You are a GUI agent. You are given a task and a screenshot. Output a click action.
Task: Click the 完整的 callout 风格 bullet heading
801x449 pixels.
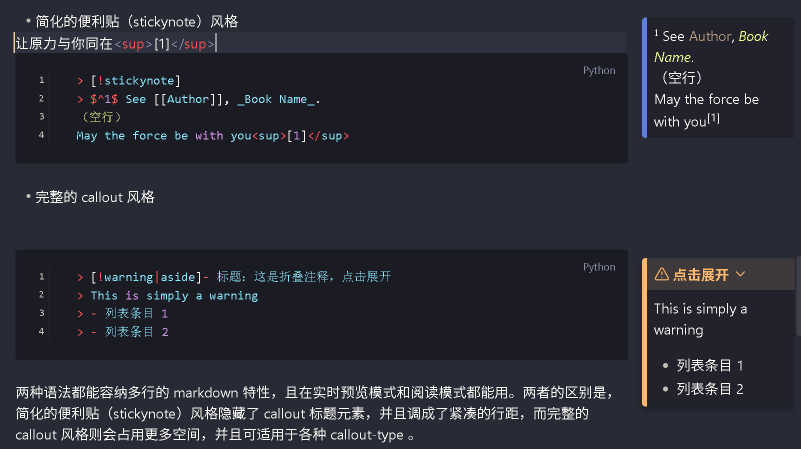click(95, 197)
